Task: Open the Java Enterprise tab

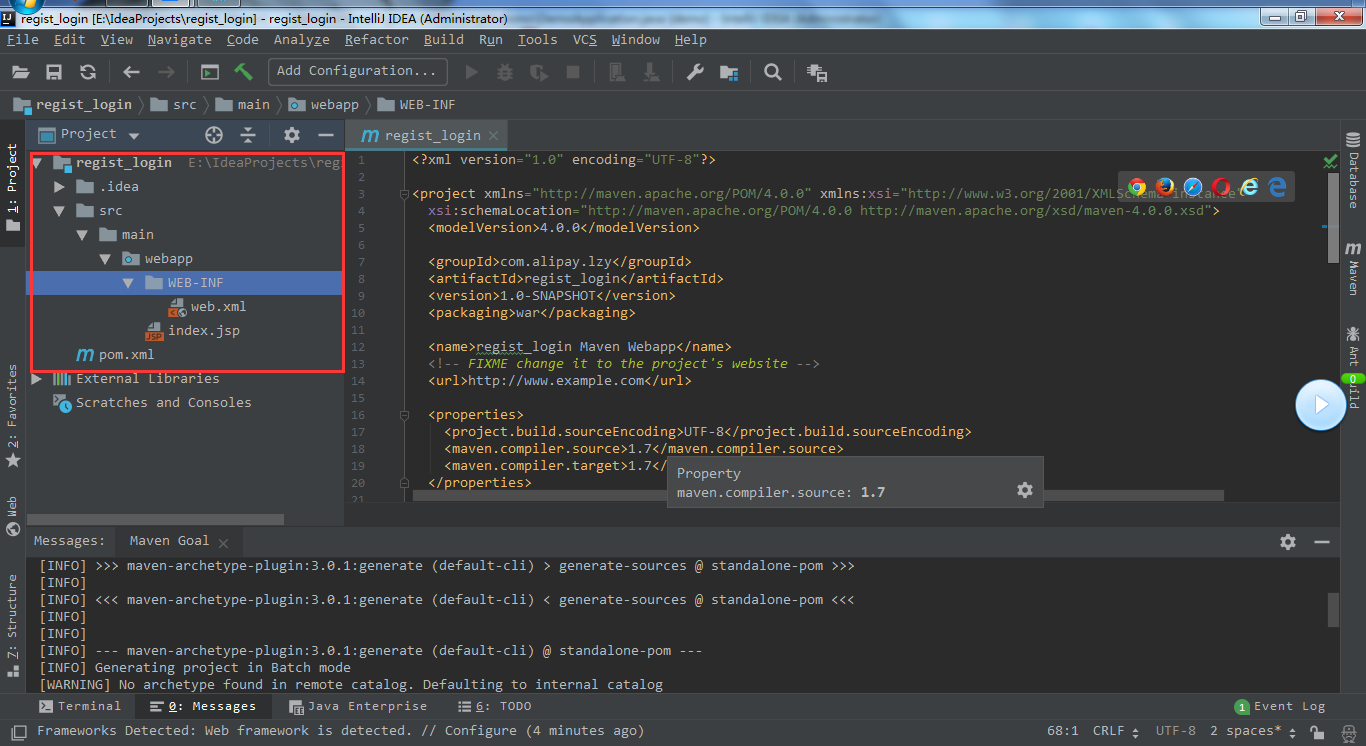Action: coord(358,706)
